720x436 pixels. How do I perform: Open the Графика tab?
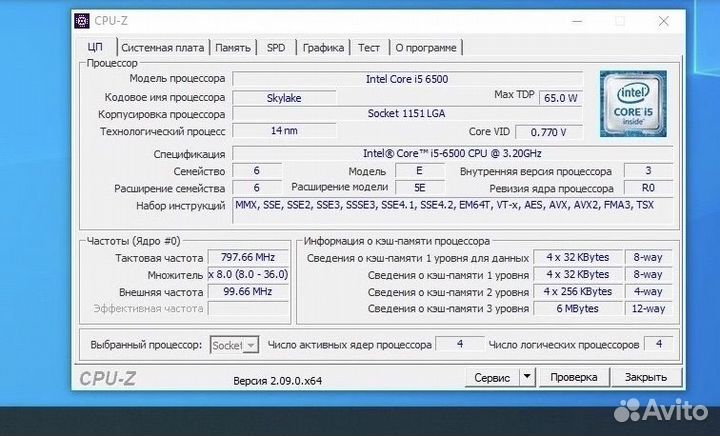(323, 48)
